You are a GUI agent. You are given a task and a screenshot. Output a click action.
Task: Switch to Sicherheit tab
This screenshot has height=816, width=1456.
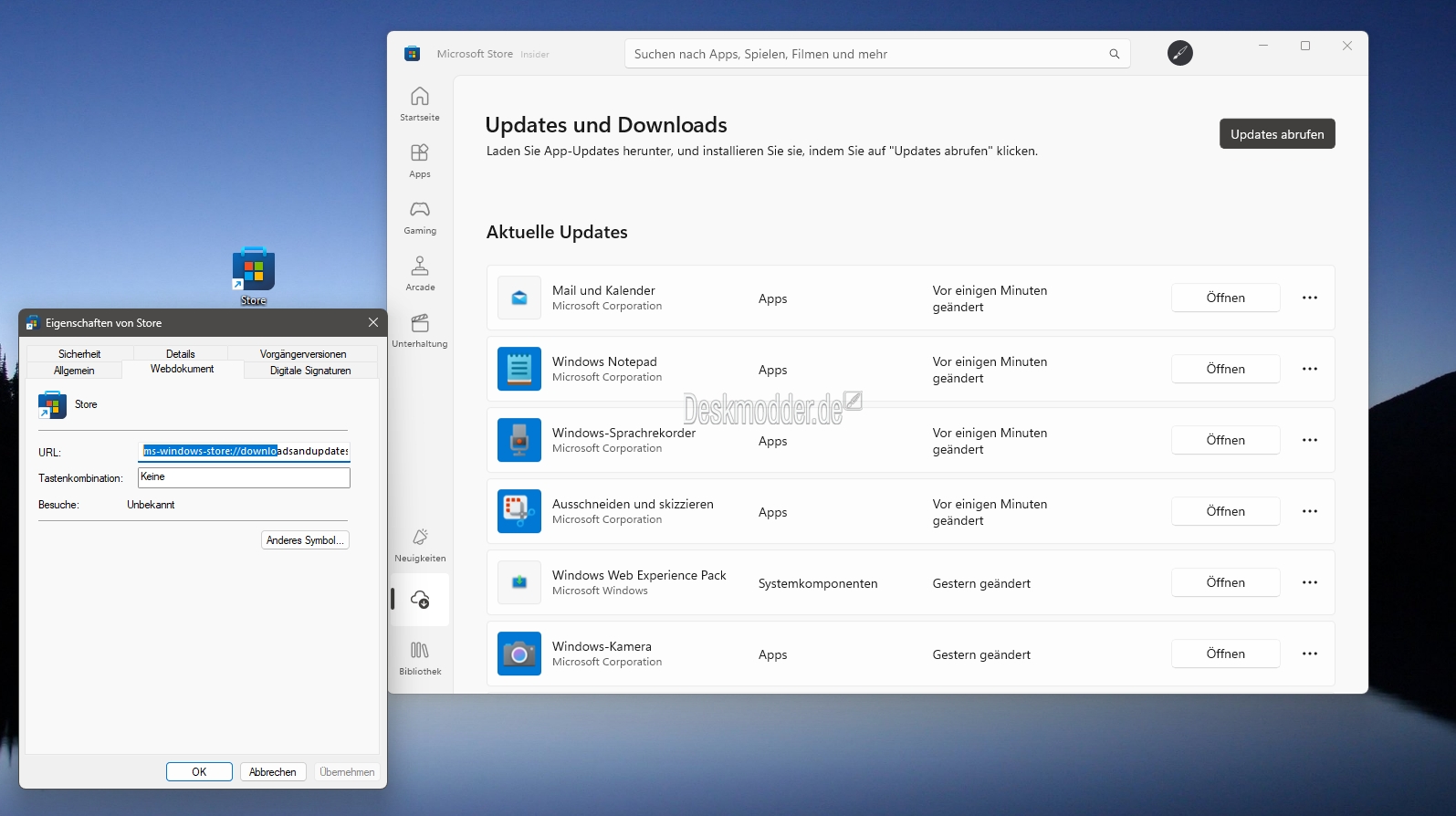click(79, 354)
